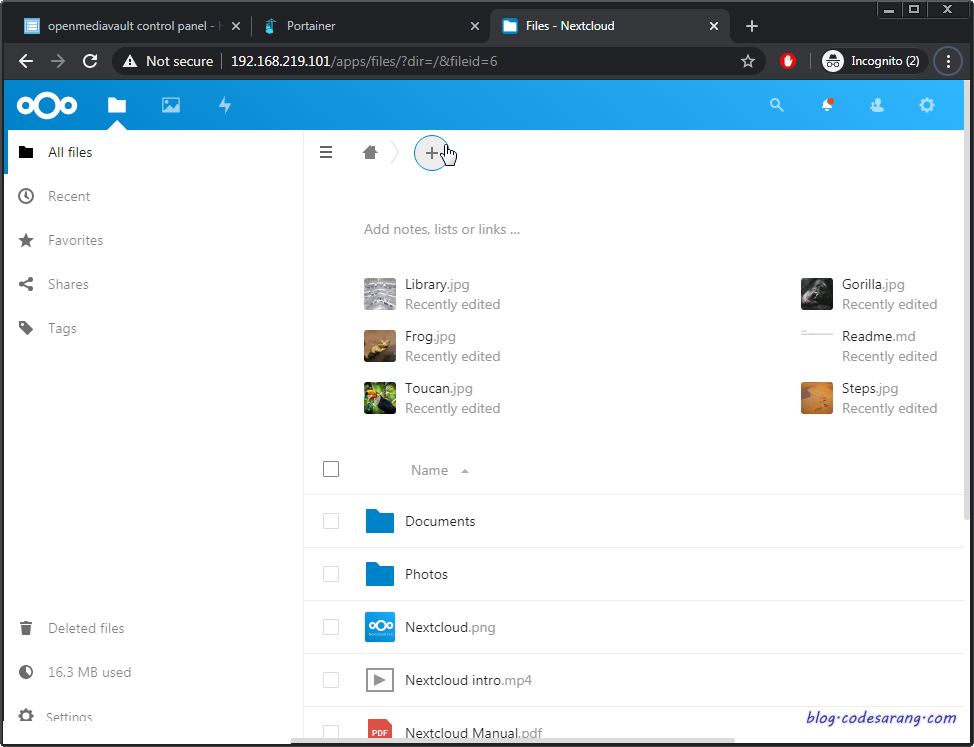Open the Photos folder name
974x747 pixels.
click(426, 574)
